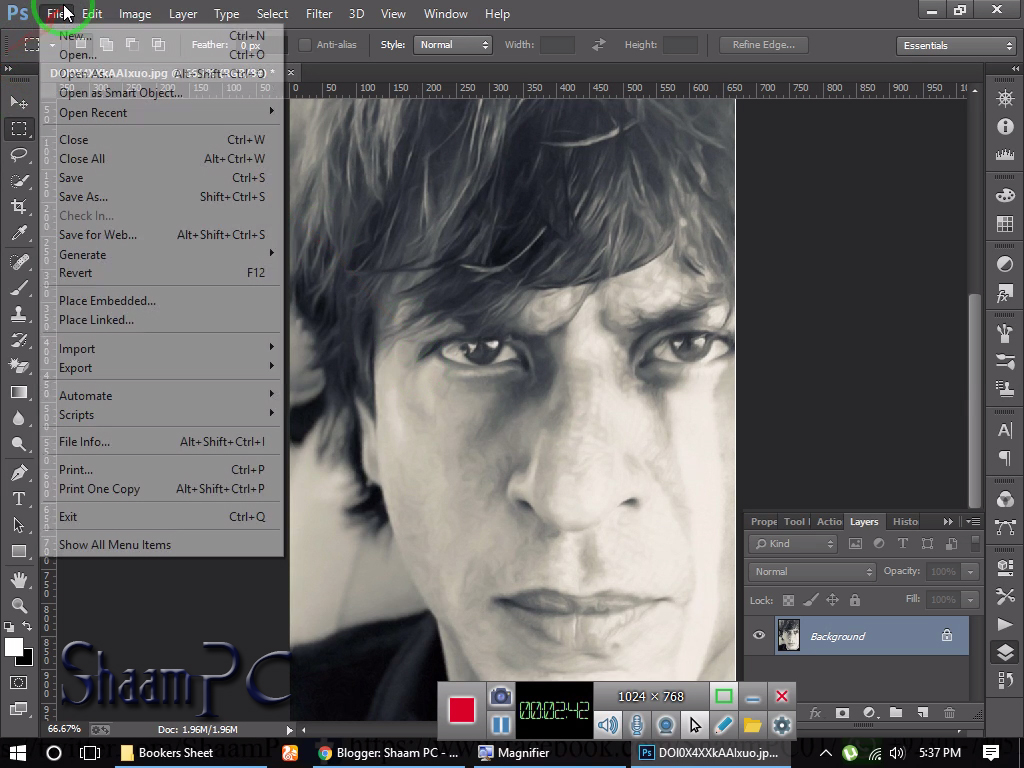The height and width of the screenshot is (768, 1024).
Task: Select the Brush tool
Action: pyautogui.click(x=19, y=288)
